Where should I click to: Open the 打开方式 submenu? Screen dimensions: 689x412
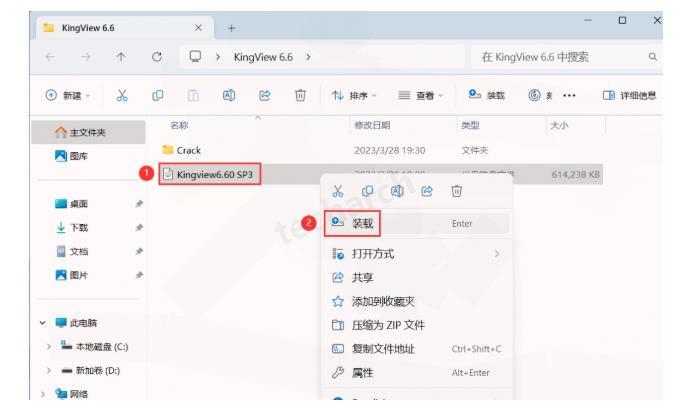(417, 254)
